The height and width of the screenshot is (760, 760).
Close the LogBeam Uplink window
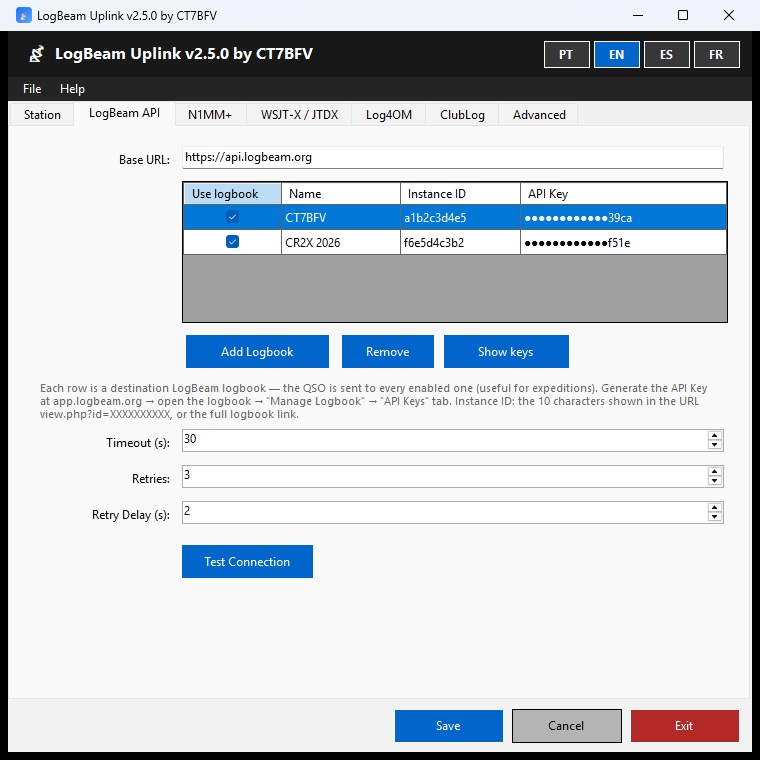click(728, 16)
